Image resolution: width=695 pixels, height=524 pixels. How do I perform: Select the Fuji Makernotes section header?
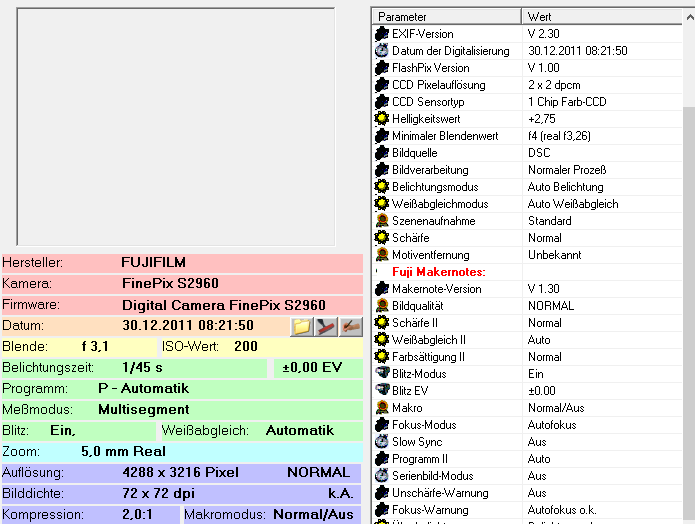coord(439,272)
